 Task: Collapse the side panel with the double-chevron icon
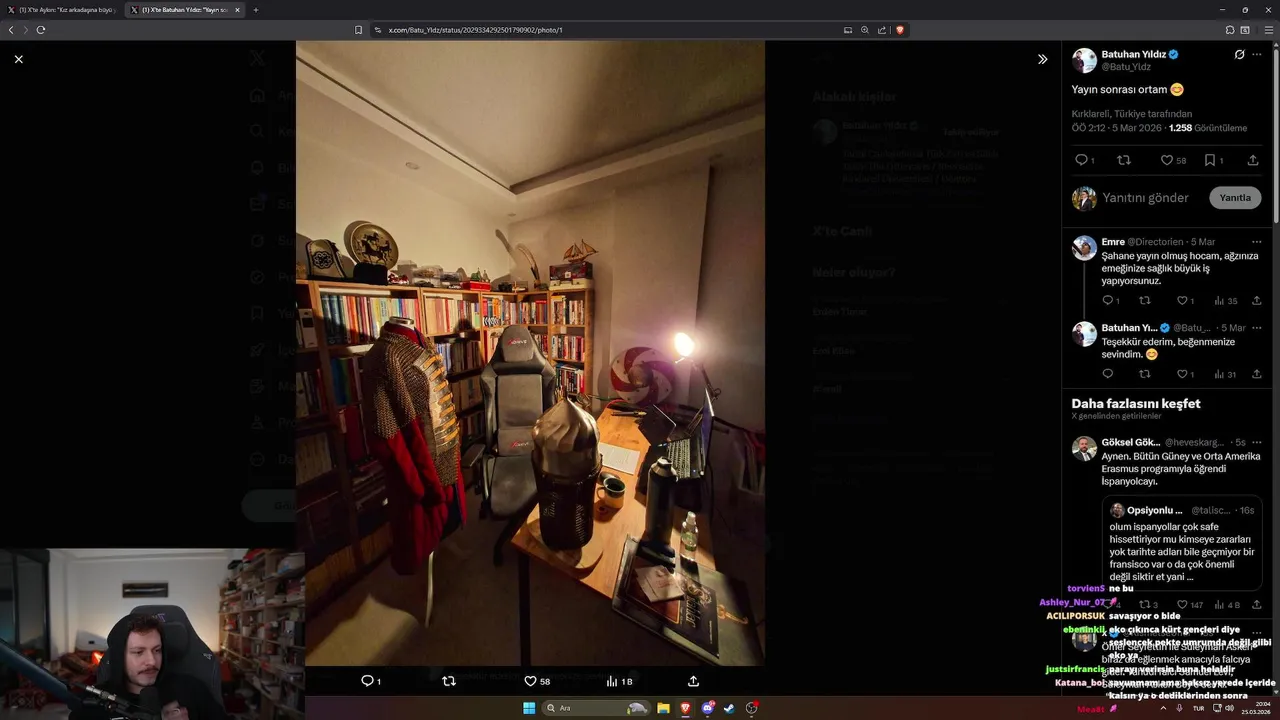(x=1042, y=59)
